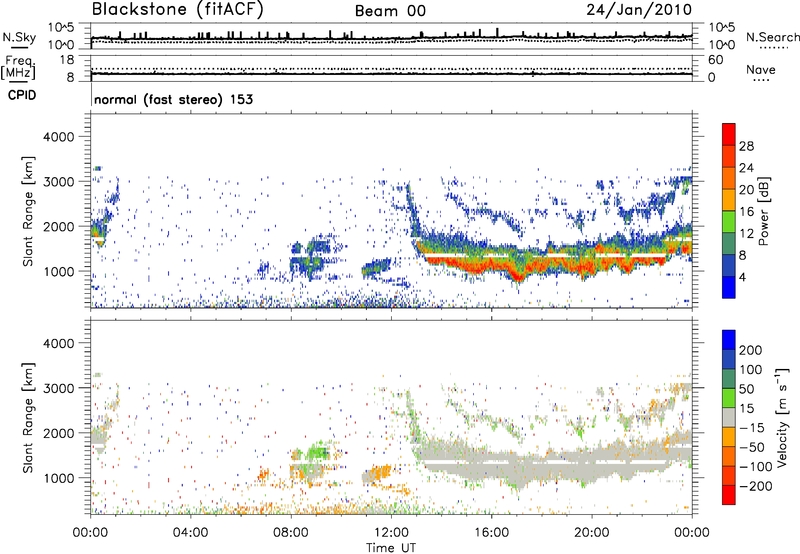
Task: Click the strong red backscatter band near 17:00
Action: (517, 274)
